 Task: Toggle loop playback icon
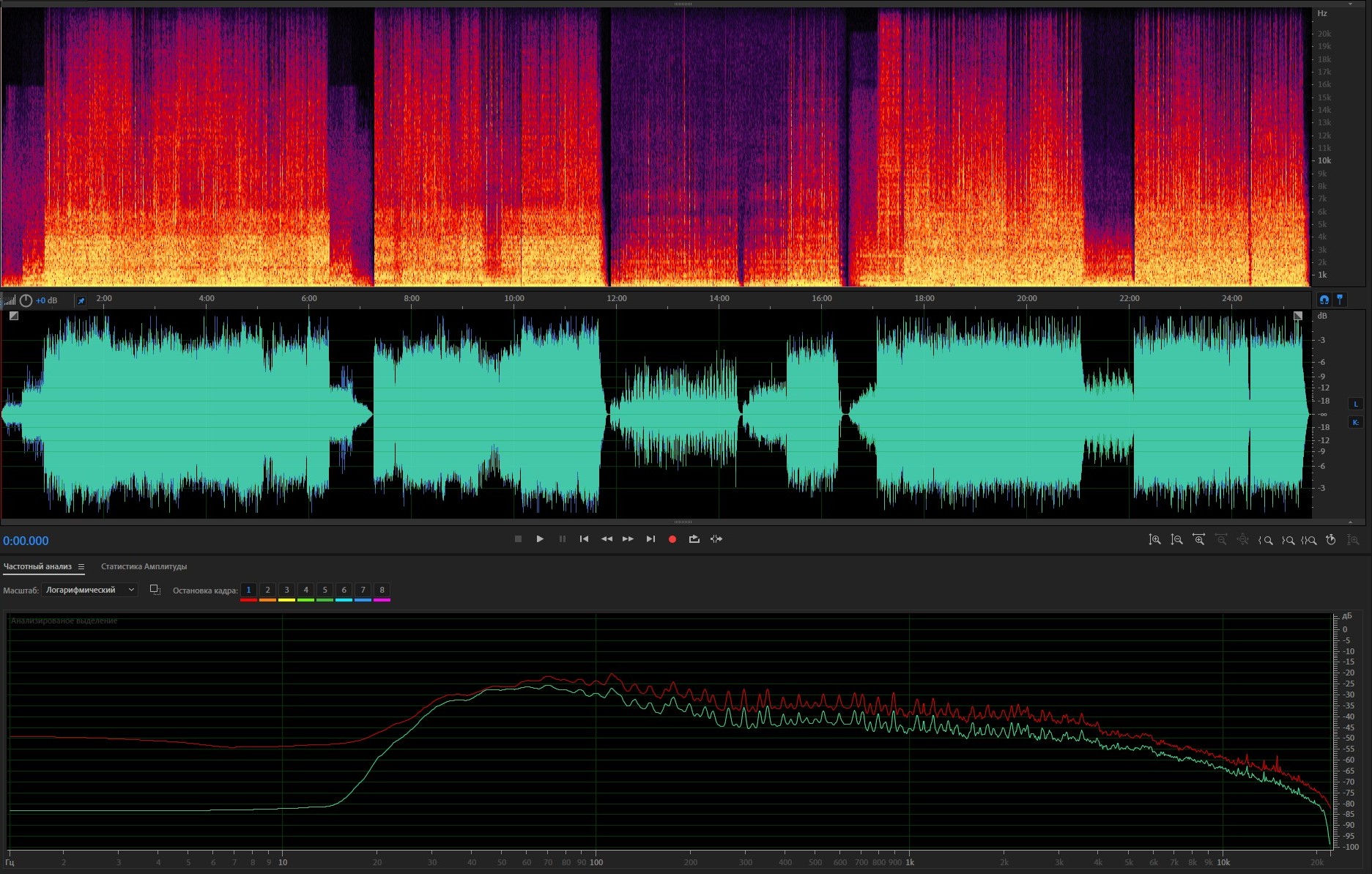(694, 539)
